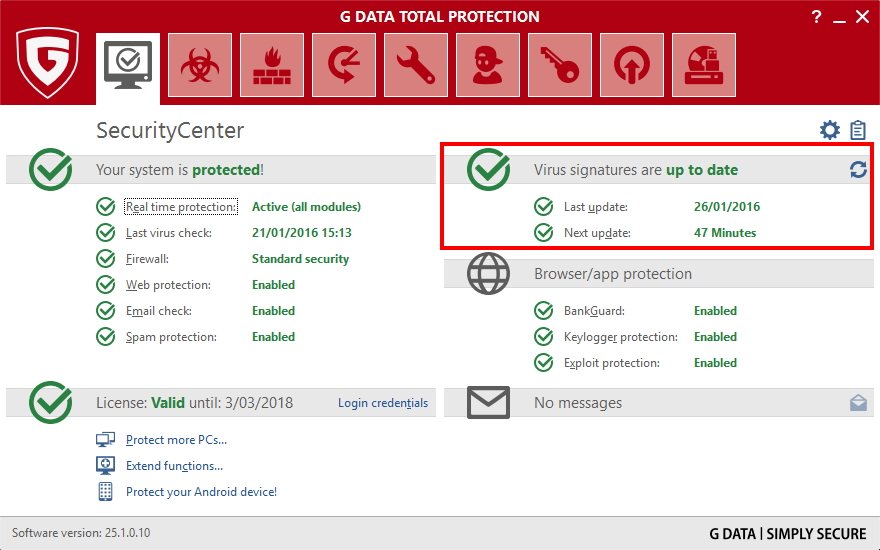
Task: Click the Protect more PCs computer icon
Action: click(x=106, y=439)
